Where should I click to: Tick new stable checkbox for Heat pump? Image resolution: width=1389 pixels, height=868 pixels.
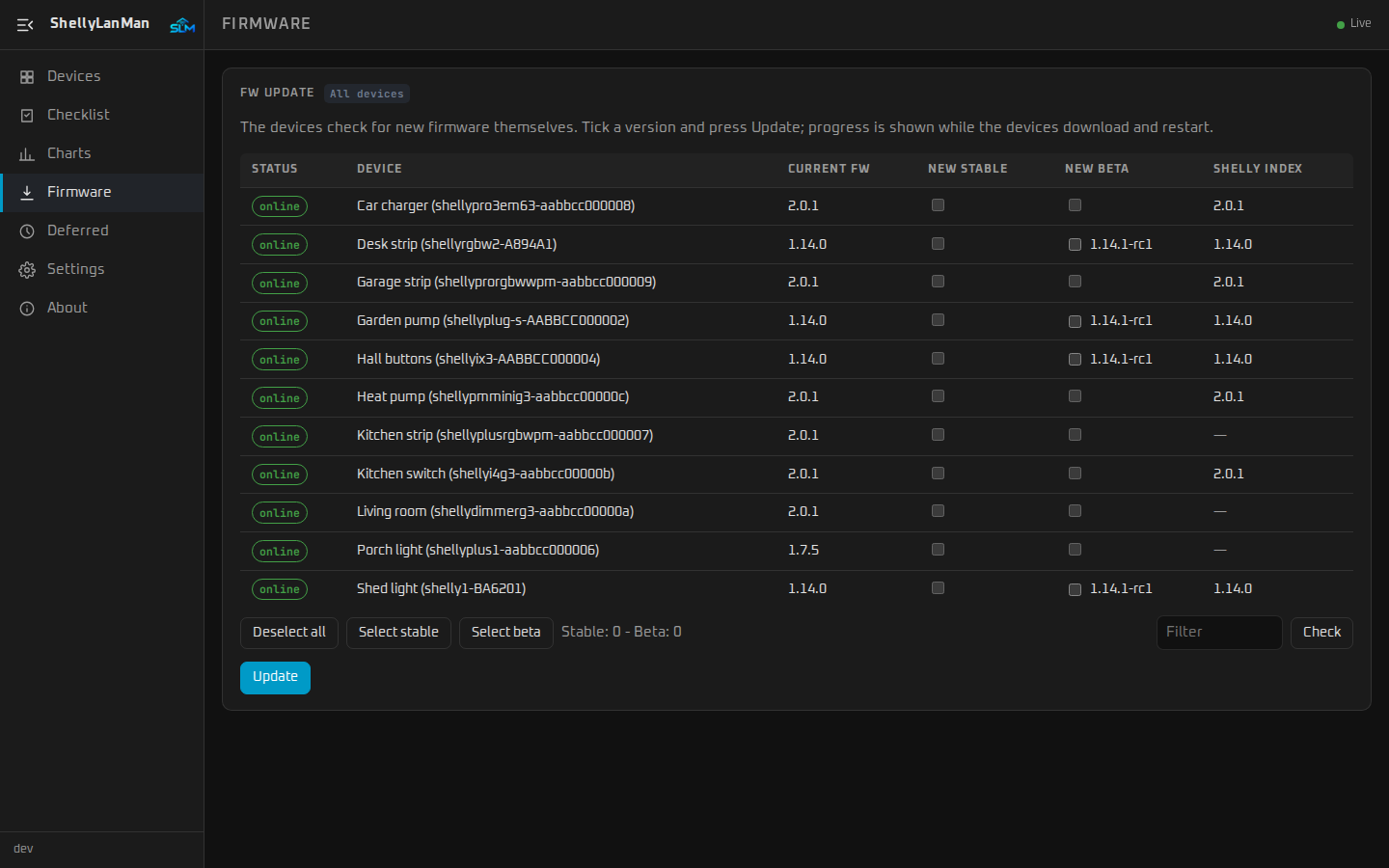[x=938, y=396]
